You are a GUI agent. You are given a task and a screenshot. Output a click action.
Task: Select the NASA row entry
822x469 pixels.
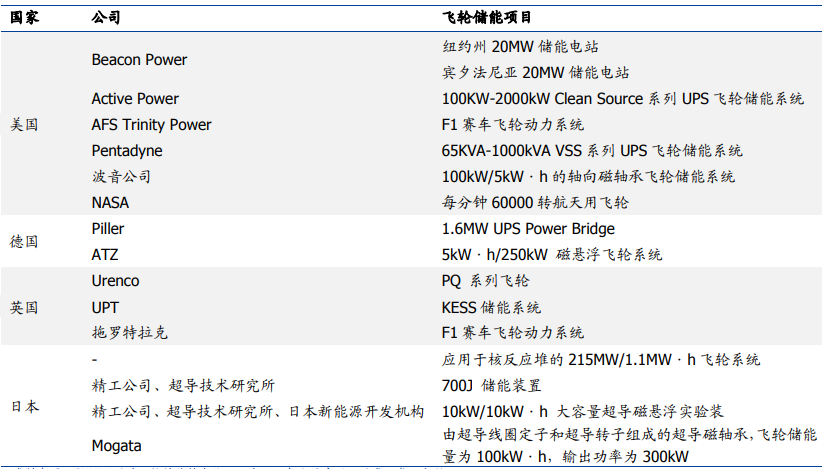tap(110, 203)
